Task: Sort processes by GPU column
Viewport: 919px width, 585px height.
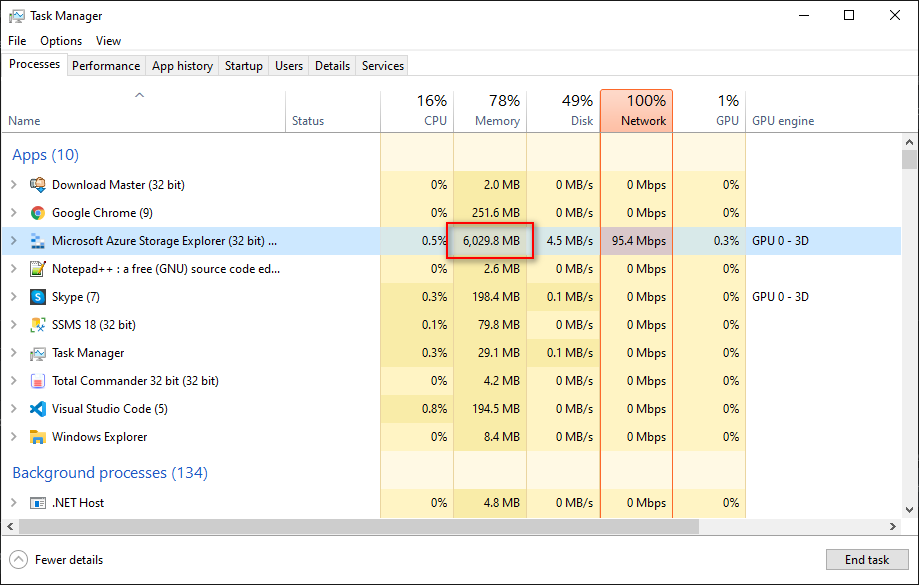Action: 709,111
